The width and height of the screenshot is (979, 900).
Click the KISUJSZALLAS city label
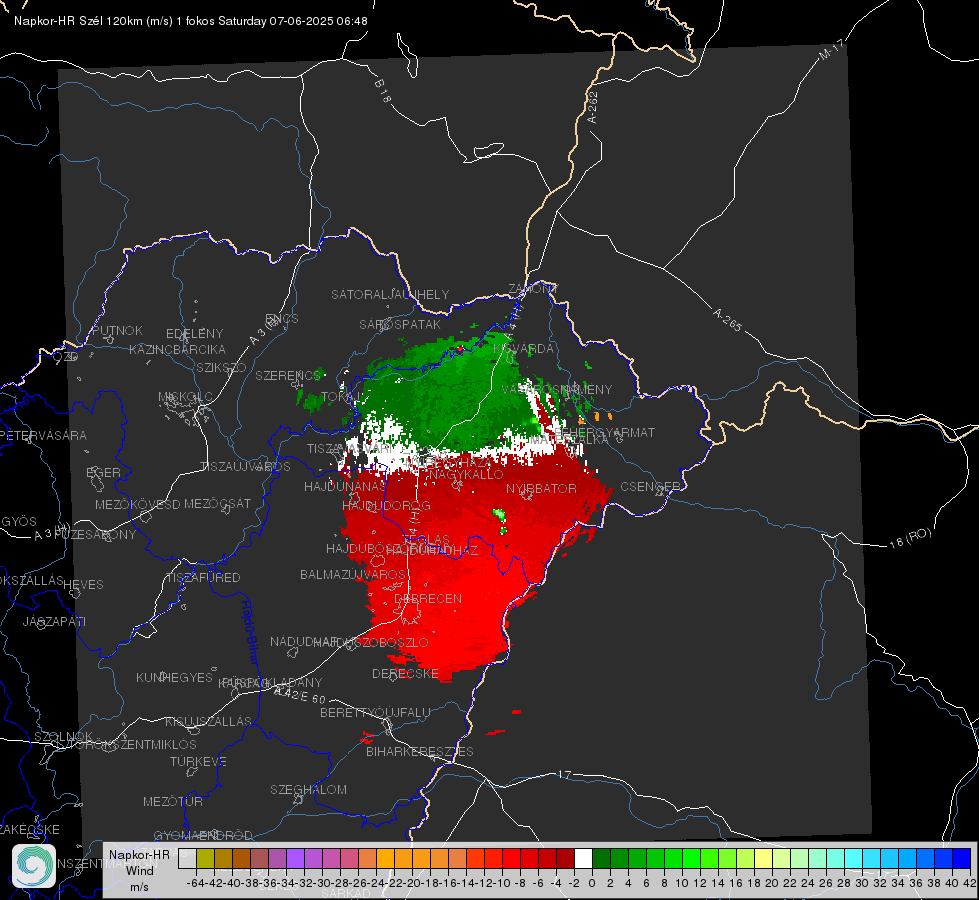point(208,721)
